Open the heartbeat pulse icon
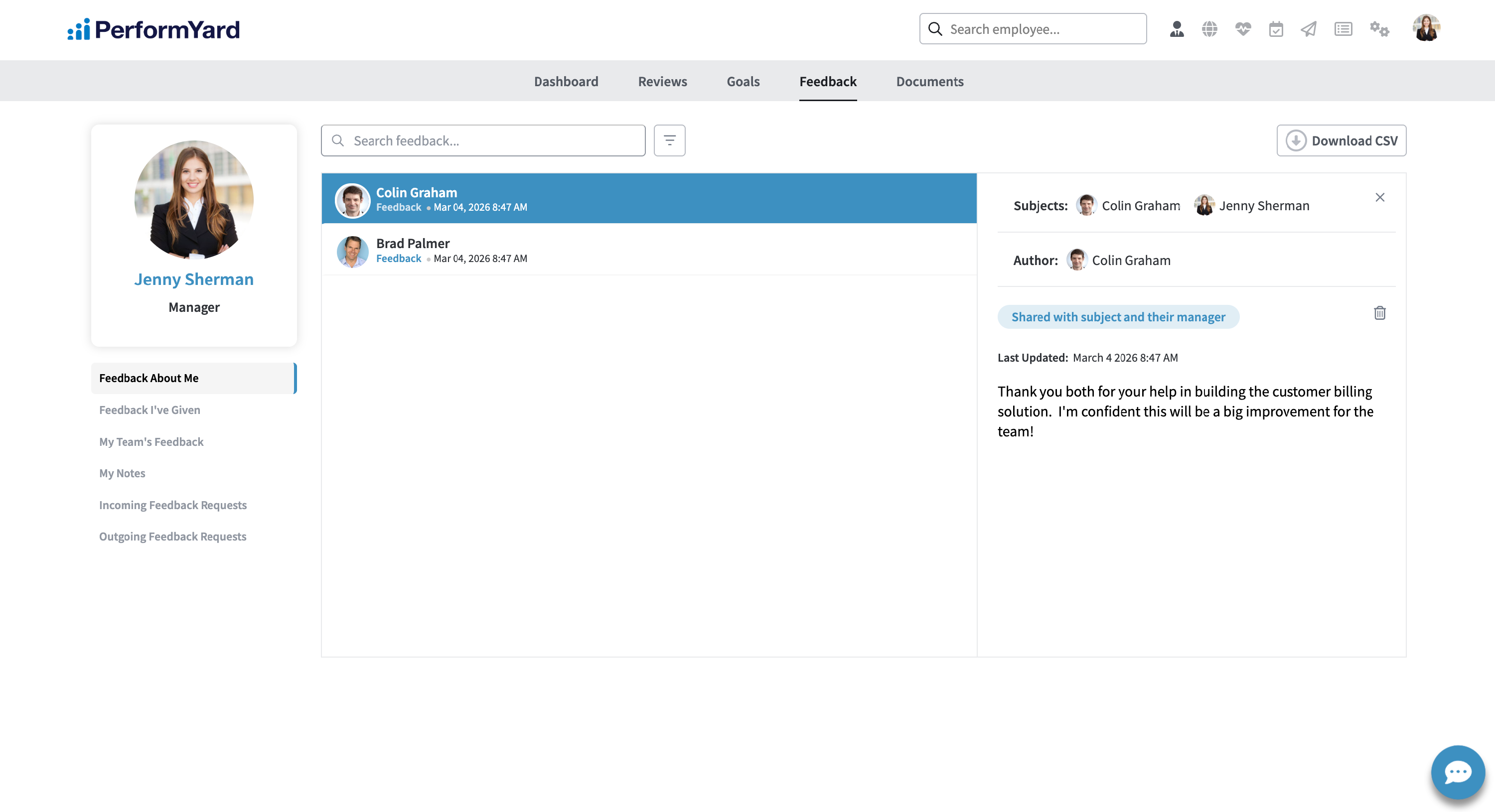Viewport: 1495px width, 812px height. [1242, 29]
